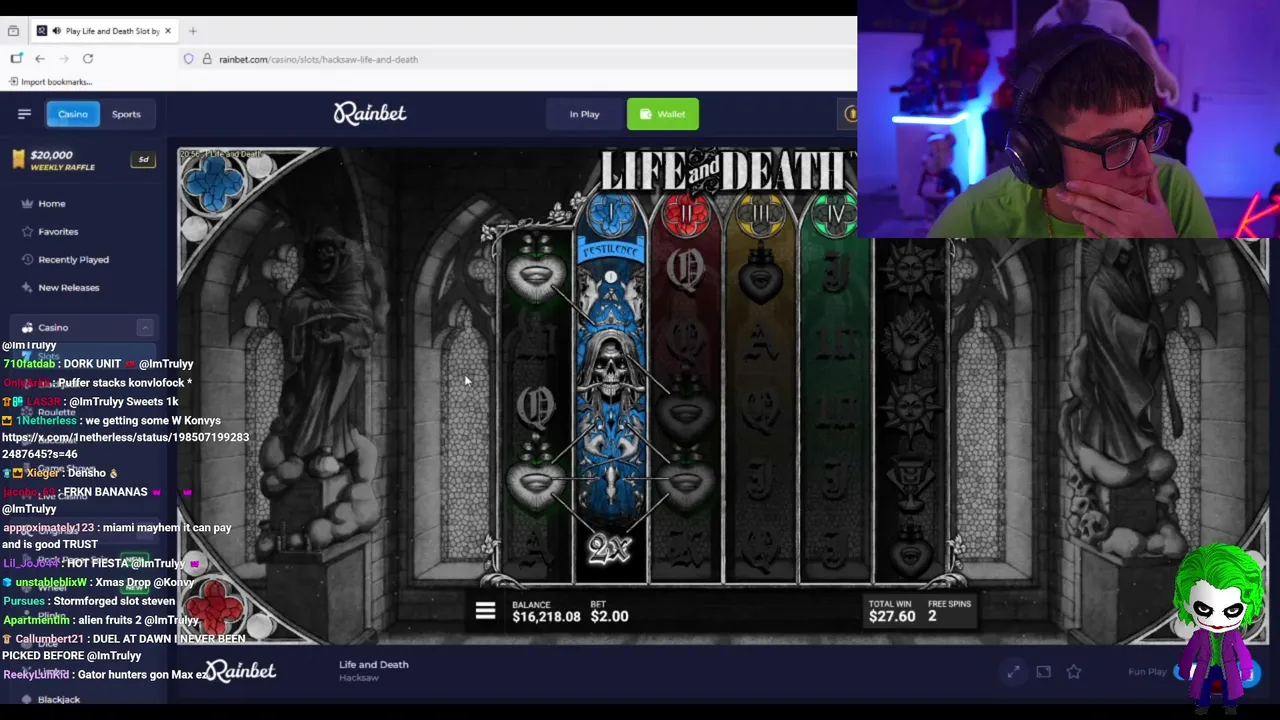The width and height of the screenshot is (1280, 720).
Task: Click the Casino section label in sidebar
Action: tap(53, 328)
